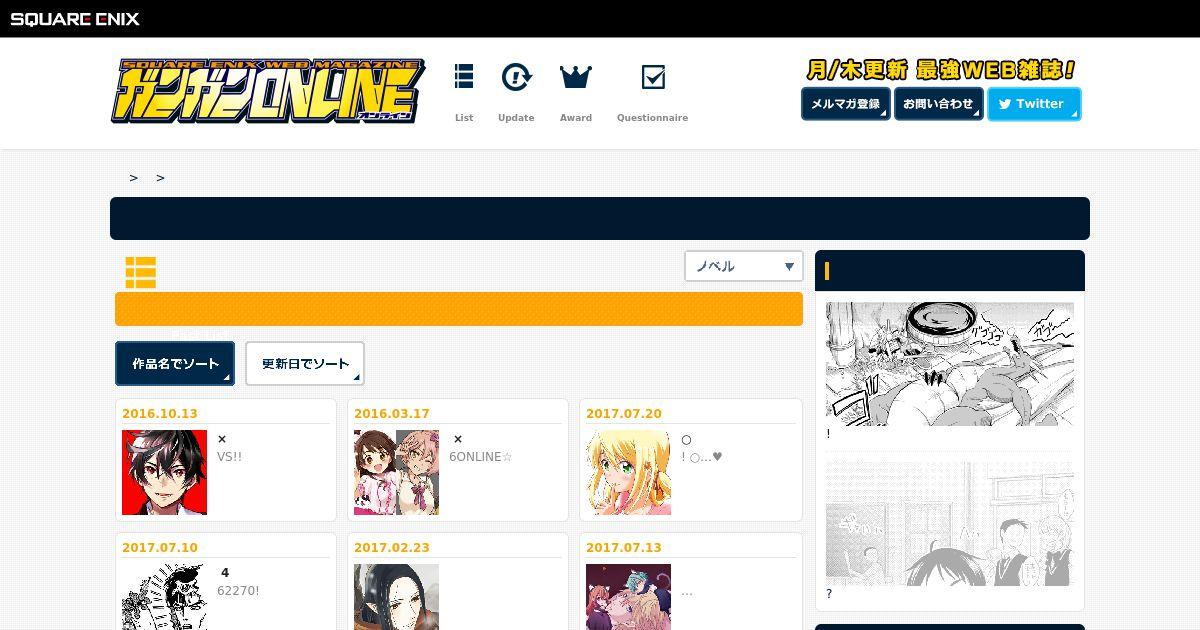This screenshot has width=1200, height=630.
Task: Open thumbnail of 2016.10.13 series
Action: [x=164, y=473]
